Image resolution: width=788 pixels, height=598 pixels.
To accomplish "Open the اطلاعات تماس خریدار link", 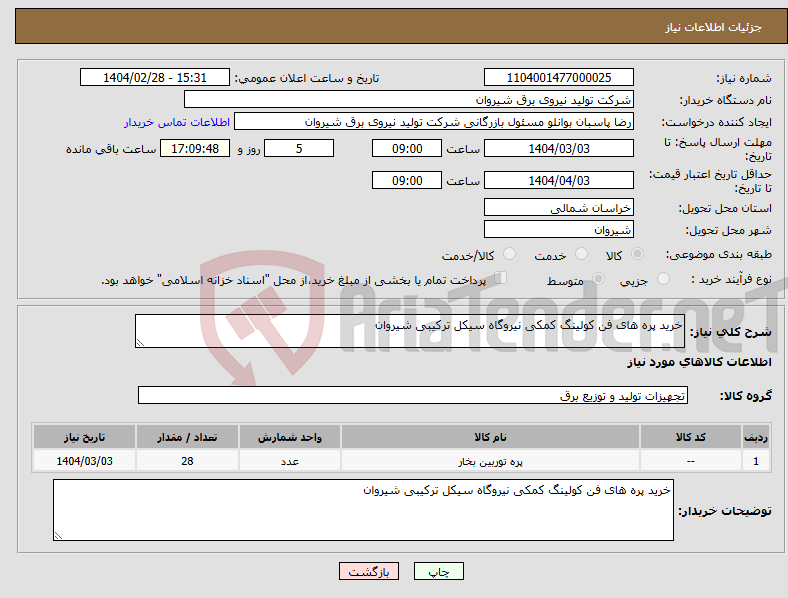I will [177, 122].
